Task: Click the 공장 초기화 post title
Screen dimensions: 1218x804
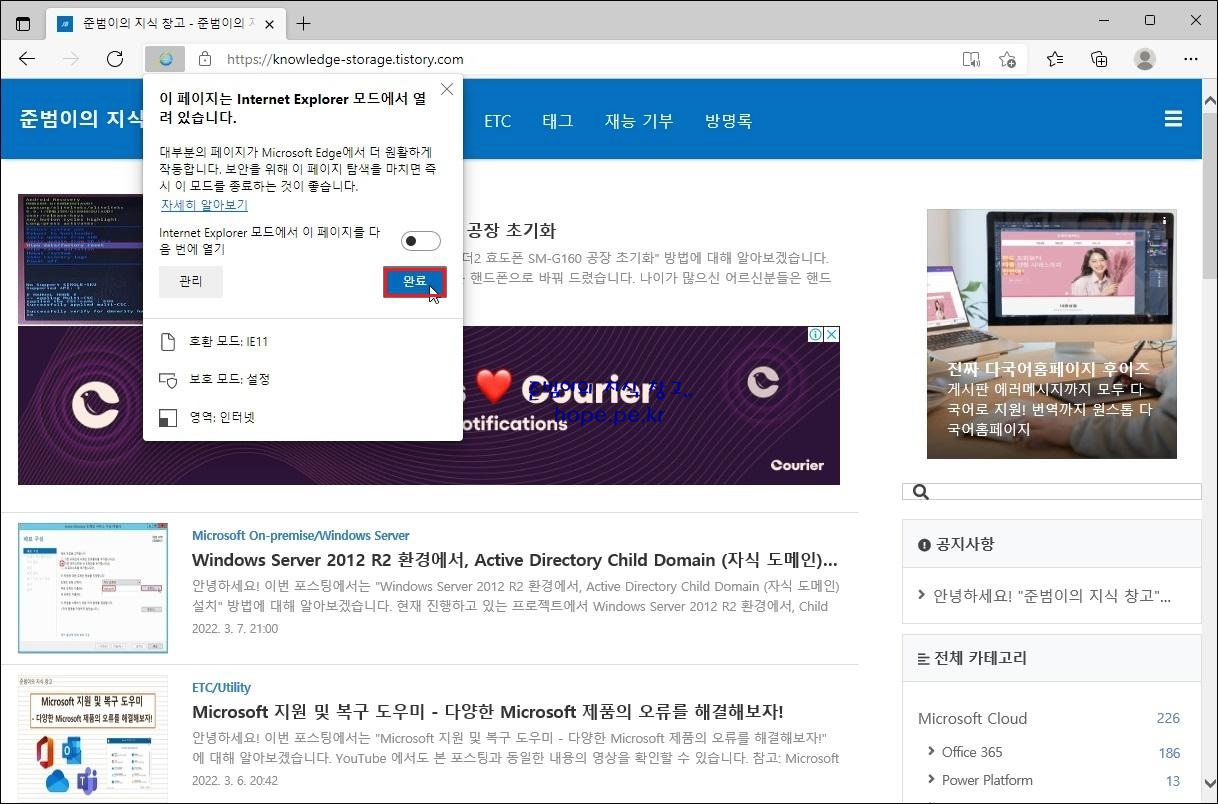Action: point(511,230)
